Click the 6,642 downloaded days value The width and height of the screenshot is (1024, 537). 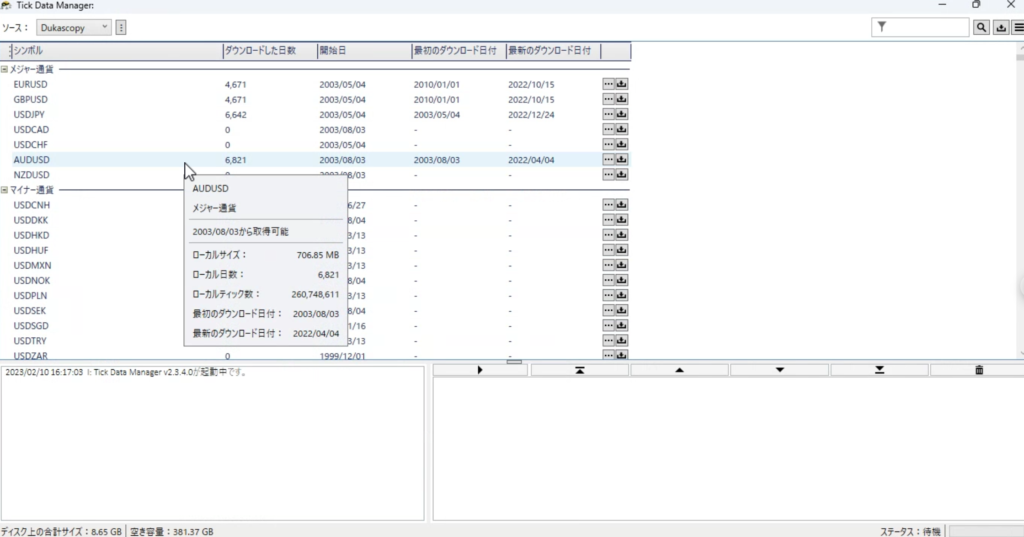pyautogui.click(x=236, y=114)
